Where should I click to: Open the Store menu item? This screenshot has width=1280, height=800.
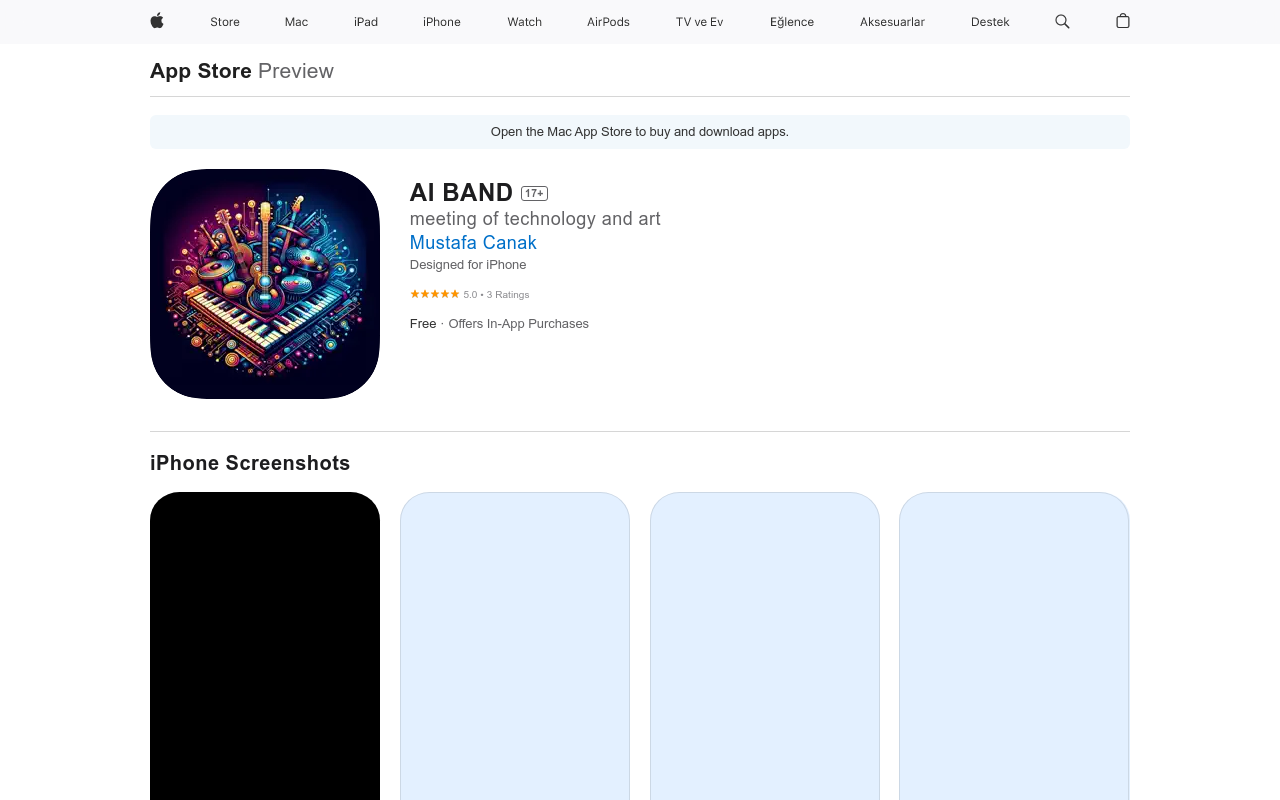pos(225,22)
